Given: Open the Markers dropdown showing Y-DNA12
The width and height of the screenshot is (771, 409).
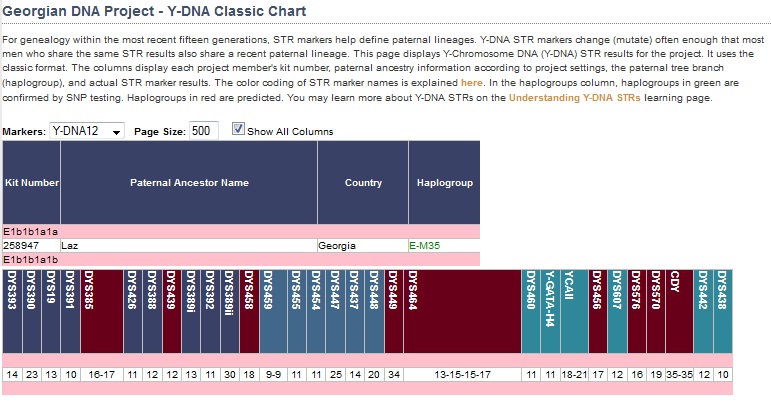Looking at the screenshot, I should 87,131.
